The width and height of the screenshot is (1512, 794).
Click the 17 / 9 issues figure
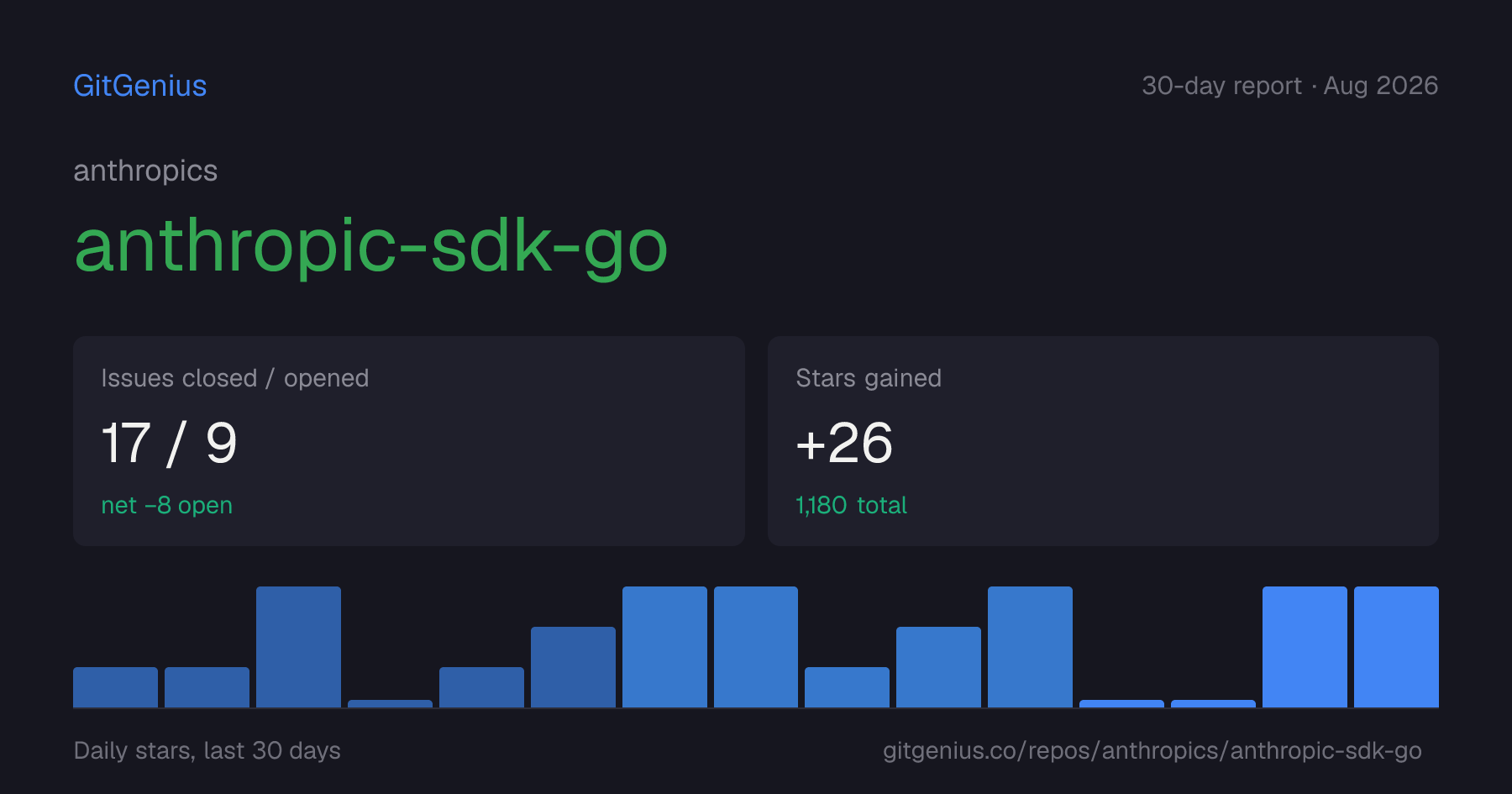pos(169,443)
